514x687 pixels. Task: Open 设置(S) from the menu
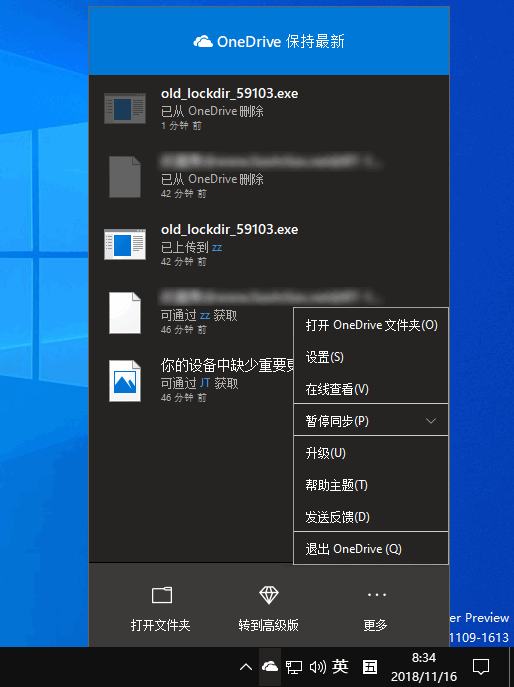pos(371,357)
